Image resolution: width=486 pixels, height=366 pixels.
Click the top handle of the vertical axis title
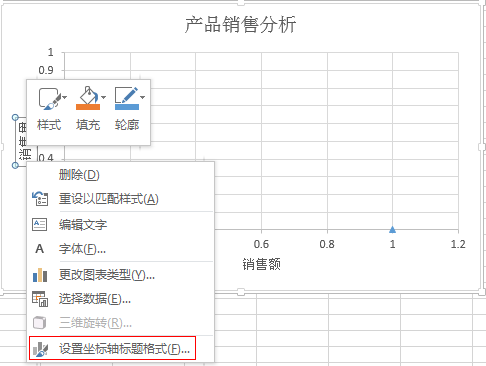click(x=15, y=117)
